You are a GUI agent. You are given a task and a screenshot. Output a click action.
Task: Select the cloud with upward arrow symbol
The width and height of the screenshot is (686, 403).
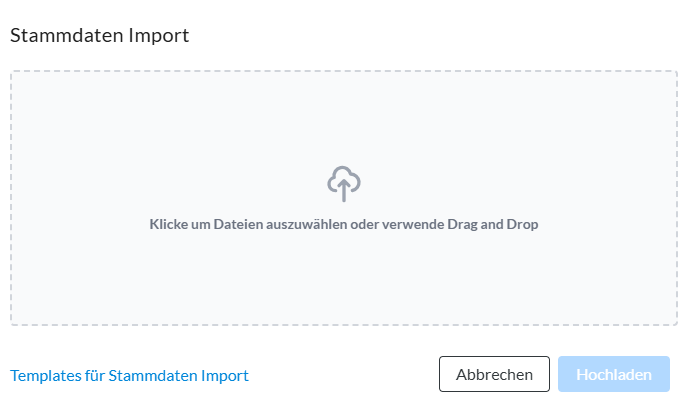point(344,184)
